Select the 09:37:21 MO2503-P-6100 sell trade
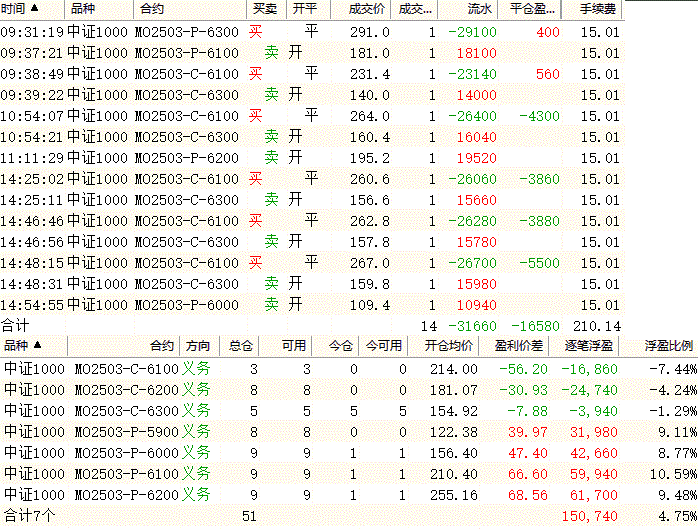Screen dimensions: 698x529 312,53
